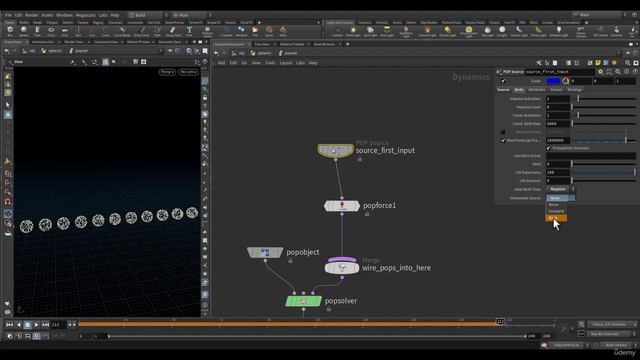
Task: Click the Guide blue color swatch
Action: (553, 81)
